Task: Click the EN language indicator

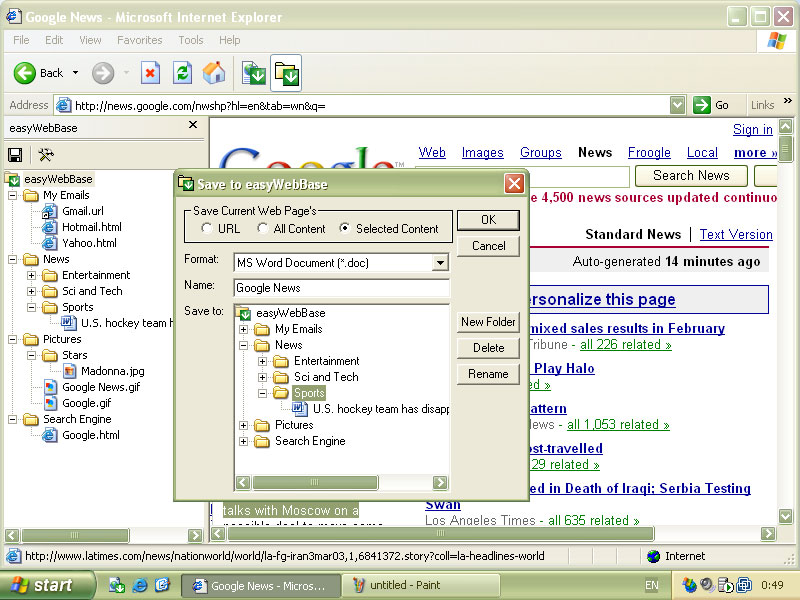Action: click(652, 585)
